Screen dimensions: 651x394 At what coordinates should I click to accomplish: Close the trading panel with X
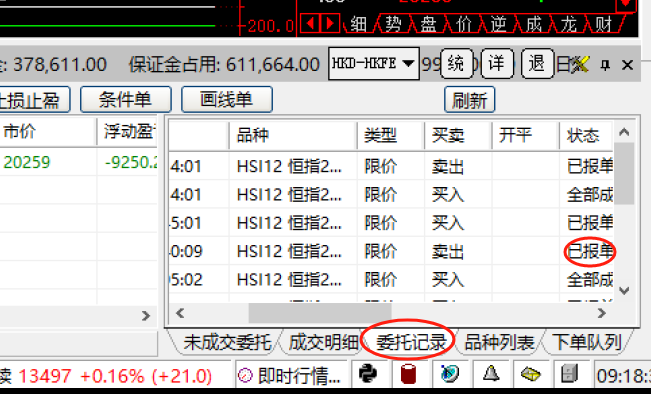tap(627, 65)
